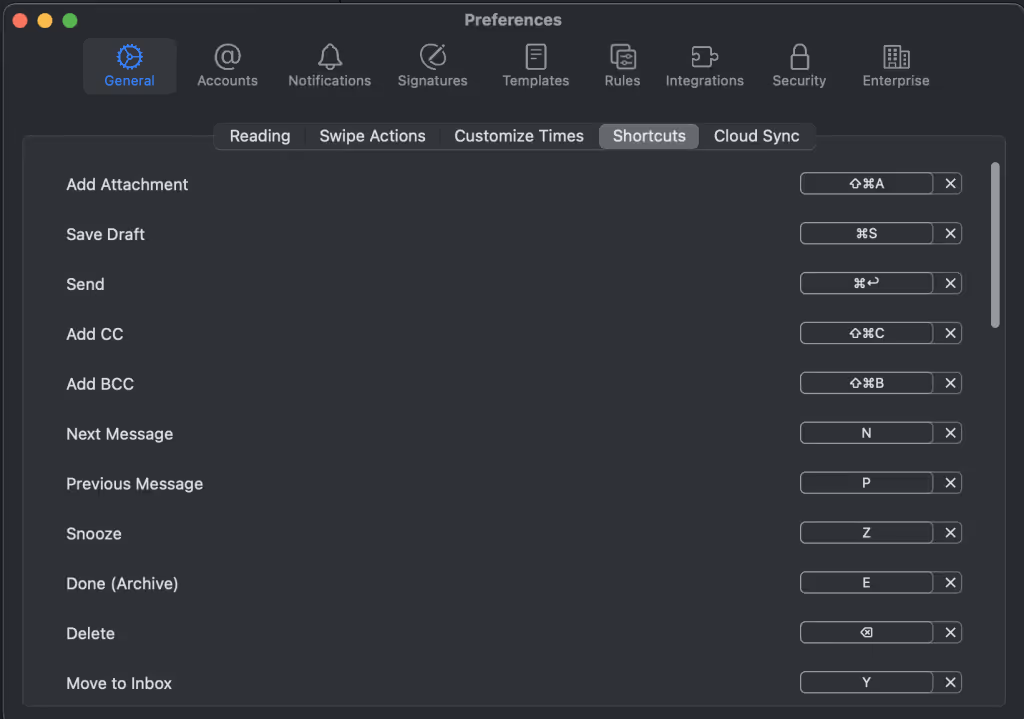Zoom the Preferences window with green button
1024x719 pixels.
click(x=70, y=21)
